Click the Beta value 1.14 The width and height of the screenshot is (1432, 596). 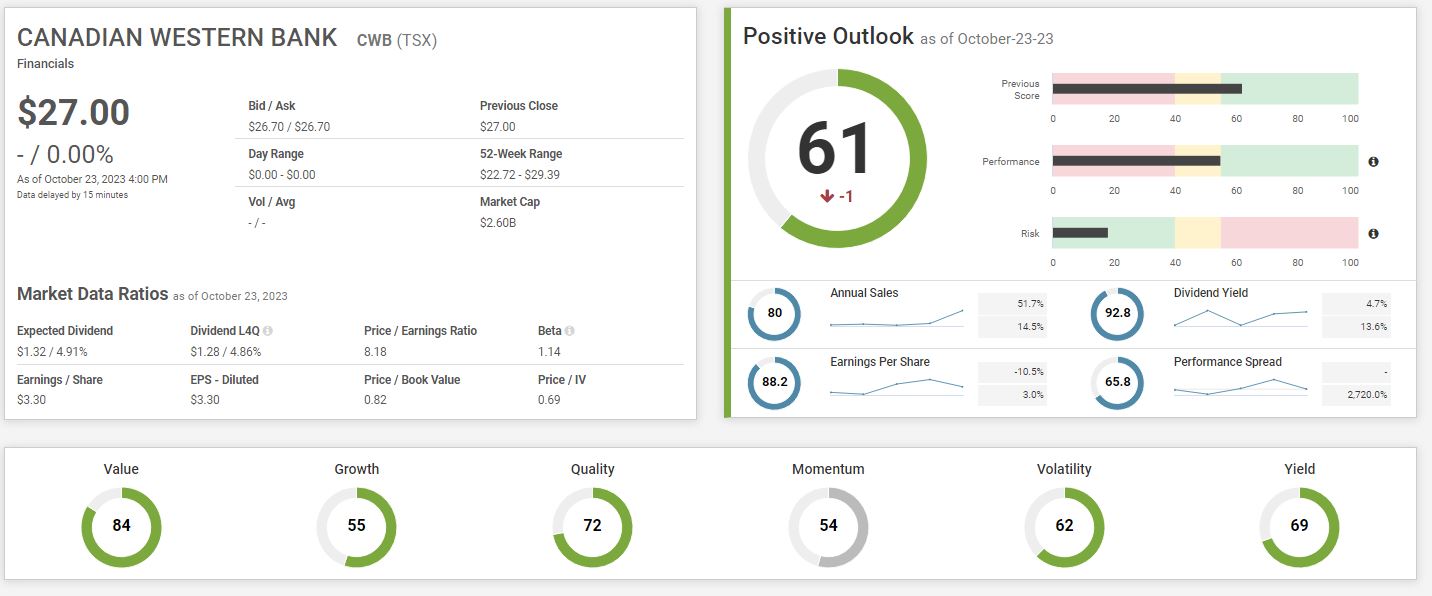coord(549,352)
